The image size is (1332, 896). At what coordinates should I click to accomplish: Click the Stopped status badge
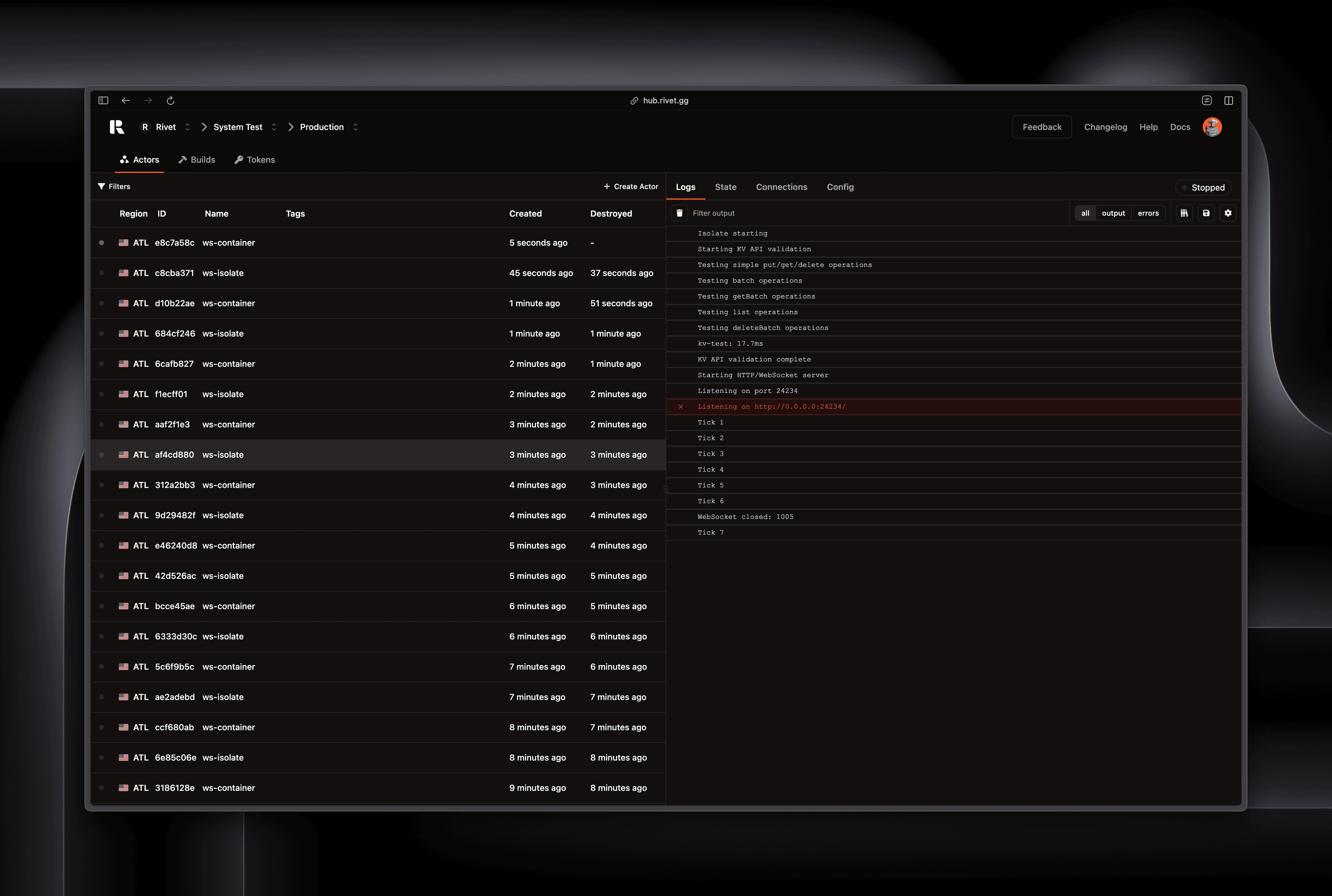point(1203,187)
